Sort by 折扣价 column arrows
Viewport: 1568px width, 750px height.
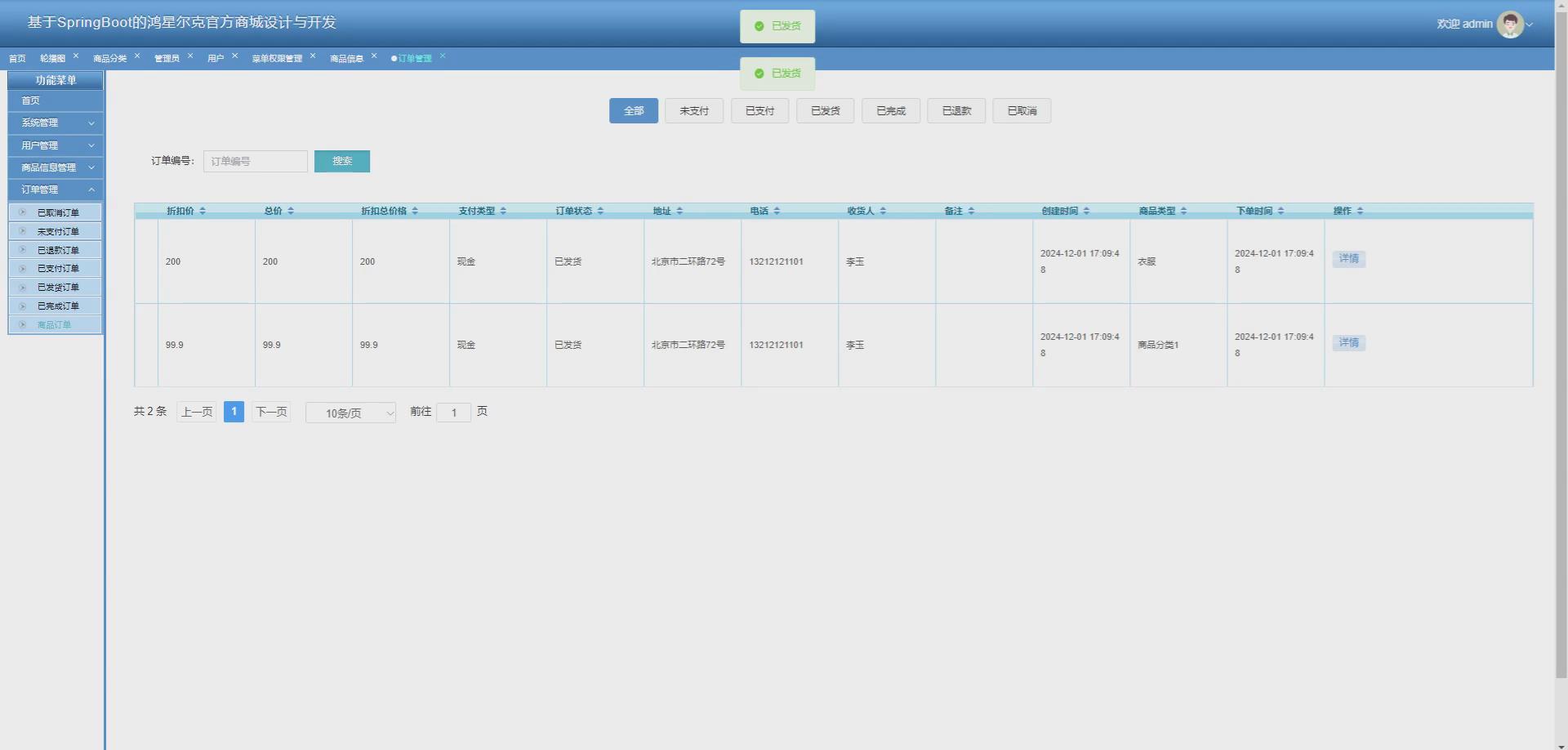[203, 211]
